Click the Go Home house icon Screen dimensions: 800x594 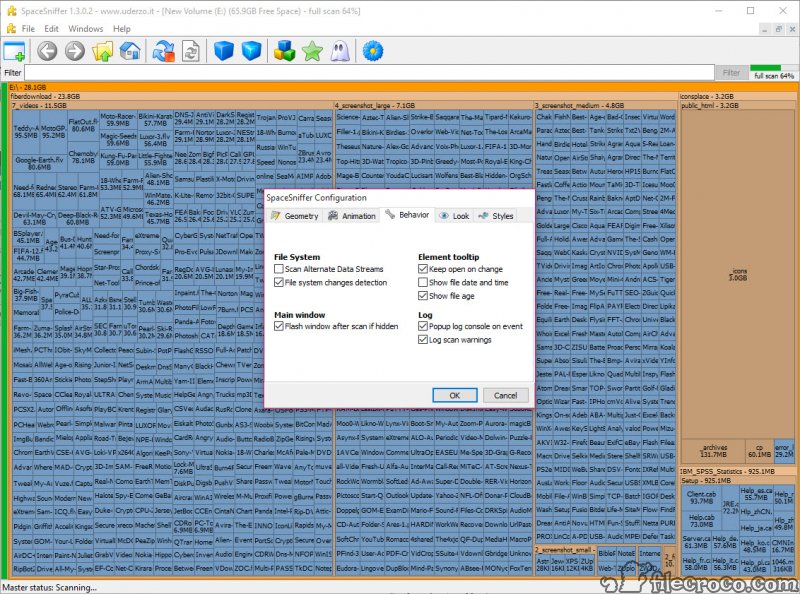pos(130,51)
